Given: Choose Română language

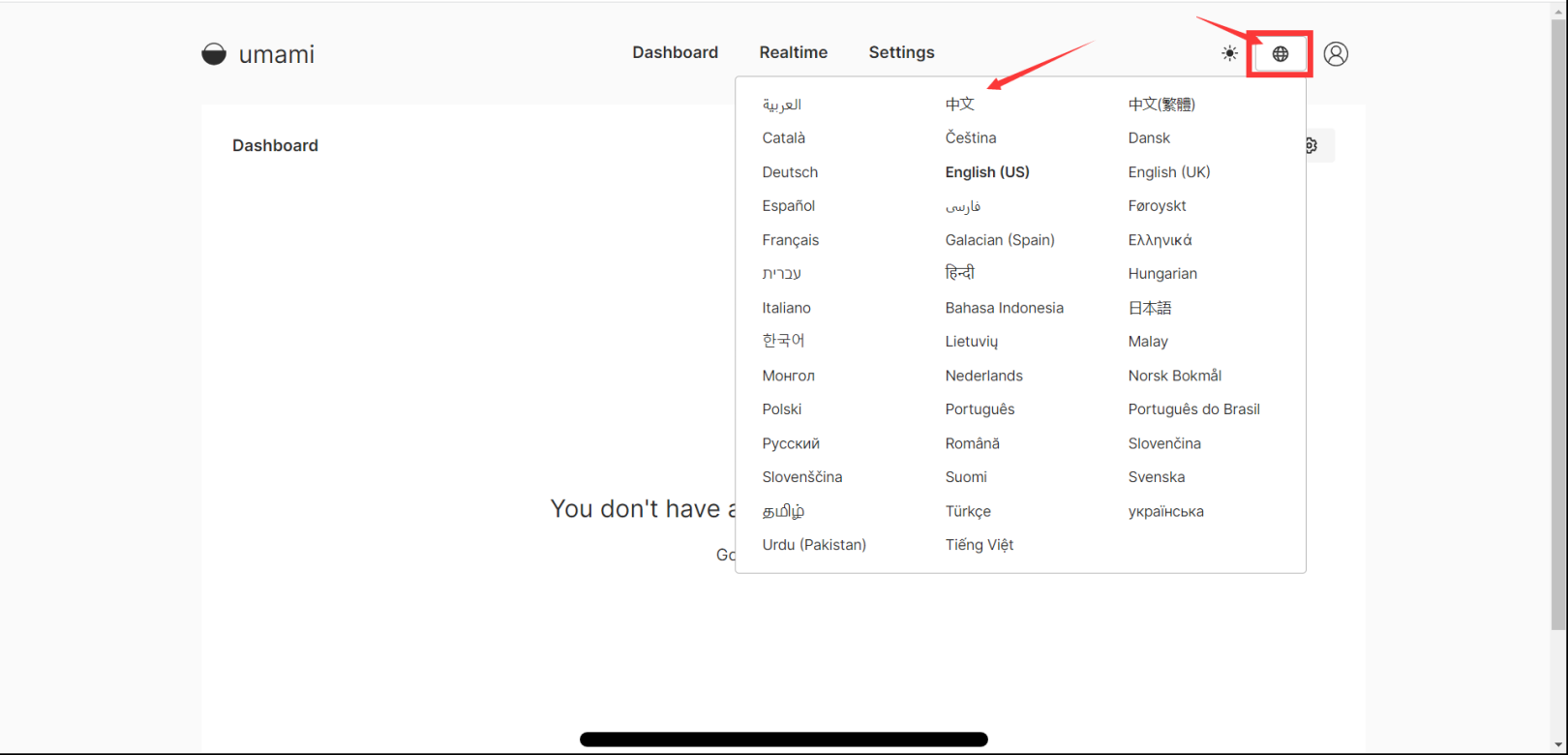Looking at the screenshot, I should coord(972,443).
